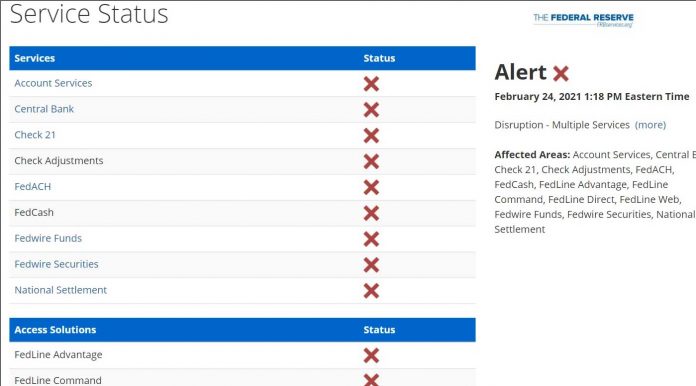The height and width of the screenshot is (386, 696).
Task: Click the FedLine Advantage red X icon
Action: pyautogui.click(x=371, y=355)
